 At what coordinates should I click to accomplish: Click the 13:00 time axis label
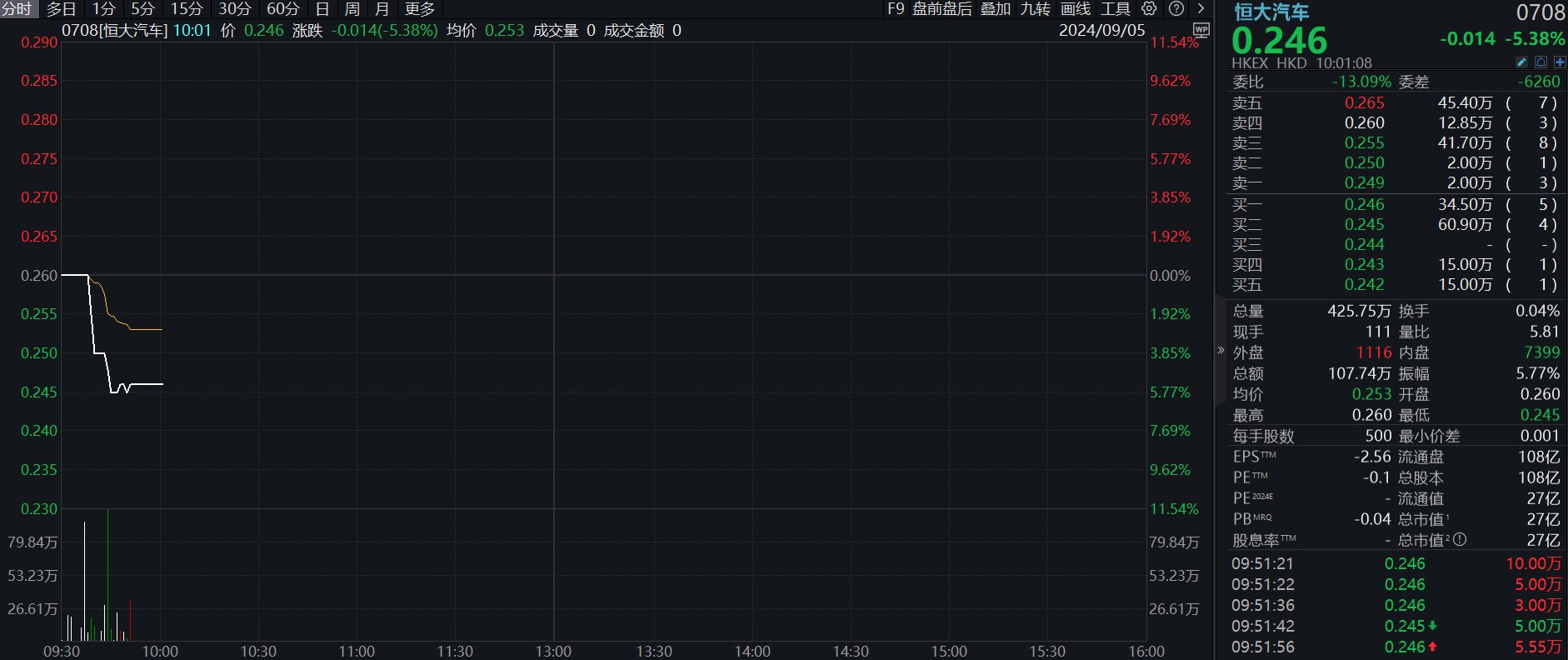[553, 651]
